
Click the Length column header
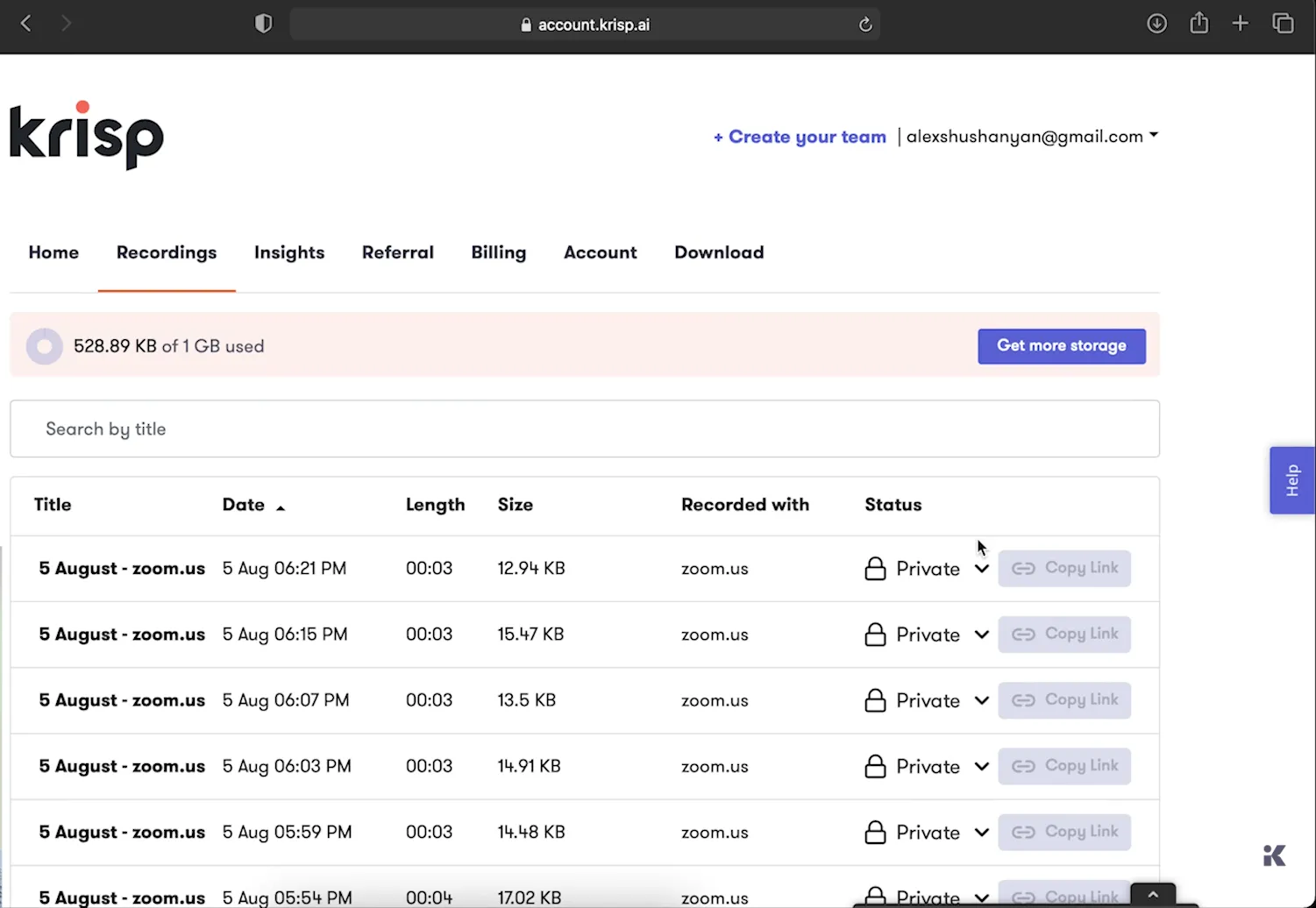point(435,505)
